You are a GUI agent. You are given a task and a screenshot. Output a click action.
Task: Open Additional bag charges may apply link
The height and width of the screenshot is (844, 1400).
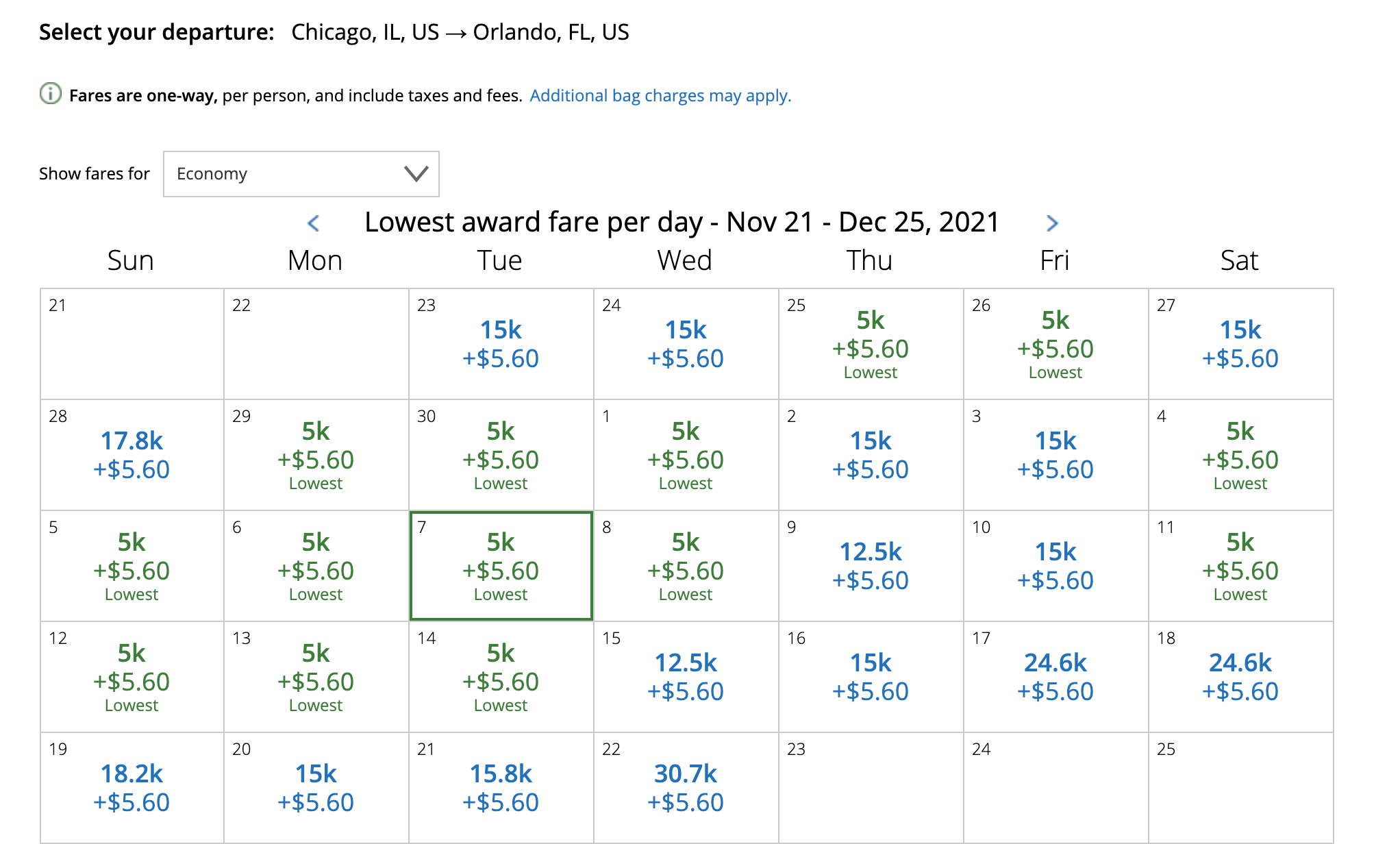click(x=660, y=95)
